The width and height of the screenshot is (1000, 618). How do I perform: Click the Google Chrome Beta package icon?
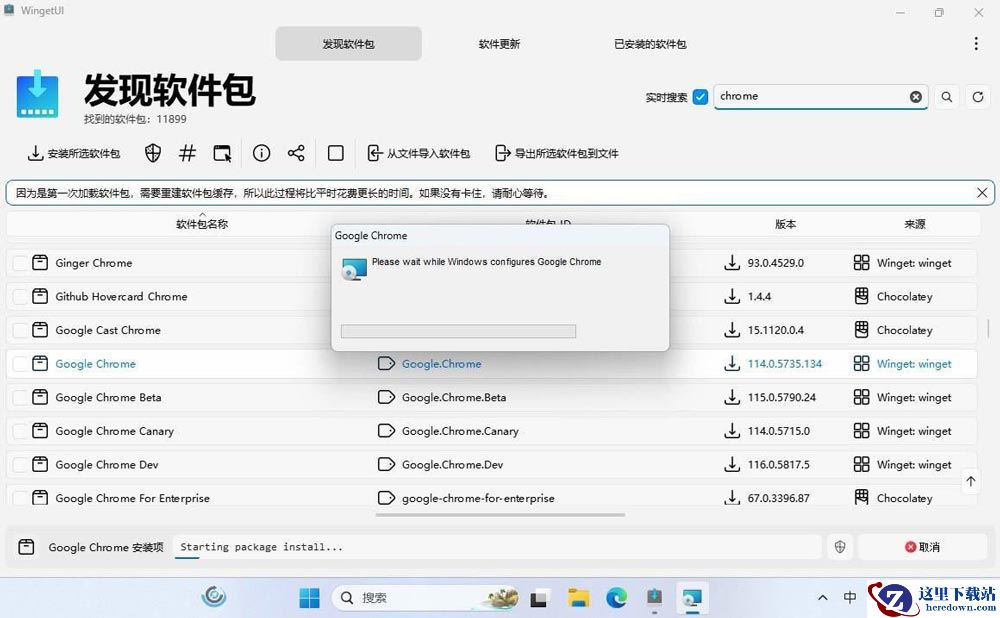[x=40, y=397]
